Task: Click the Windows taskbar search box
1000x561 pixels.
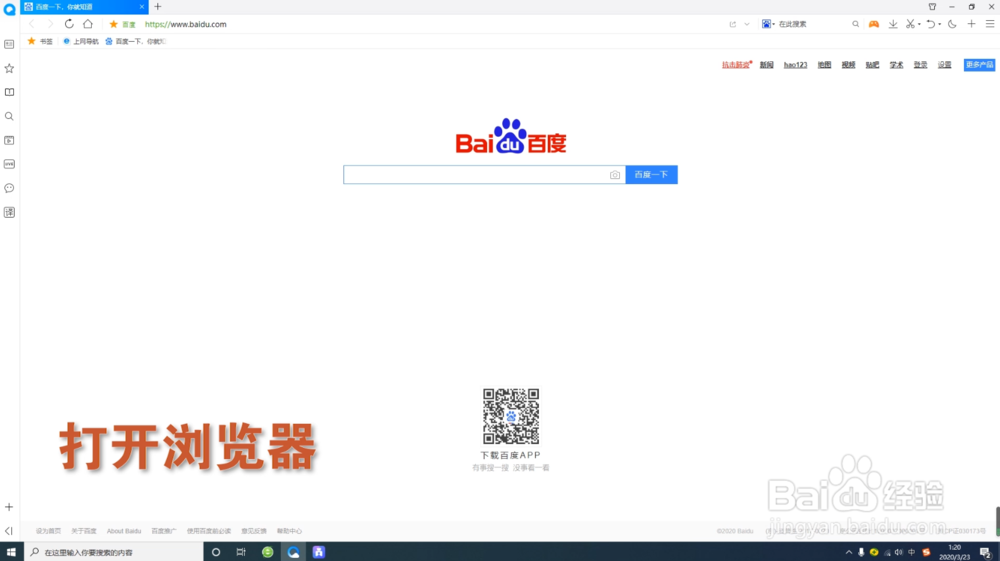Action: coord(114,552)
